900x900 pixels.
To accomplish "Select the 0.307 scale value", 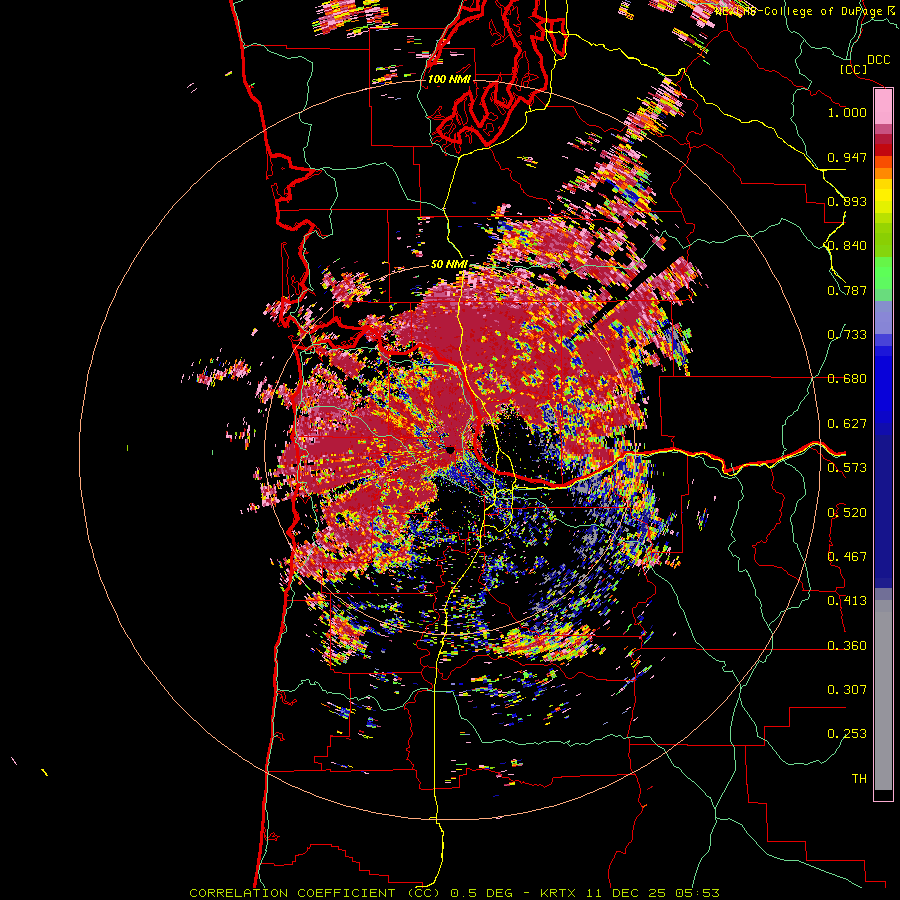I will pyautogui.click(x=847, y=690).
